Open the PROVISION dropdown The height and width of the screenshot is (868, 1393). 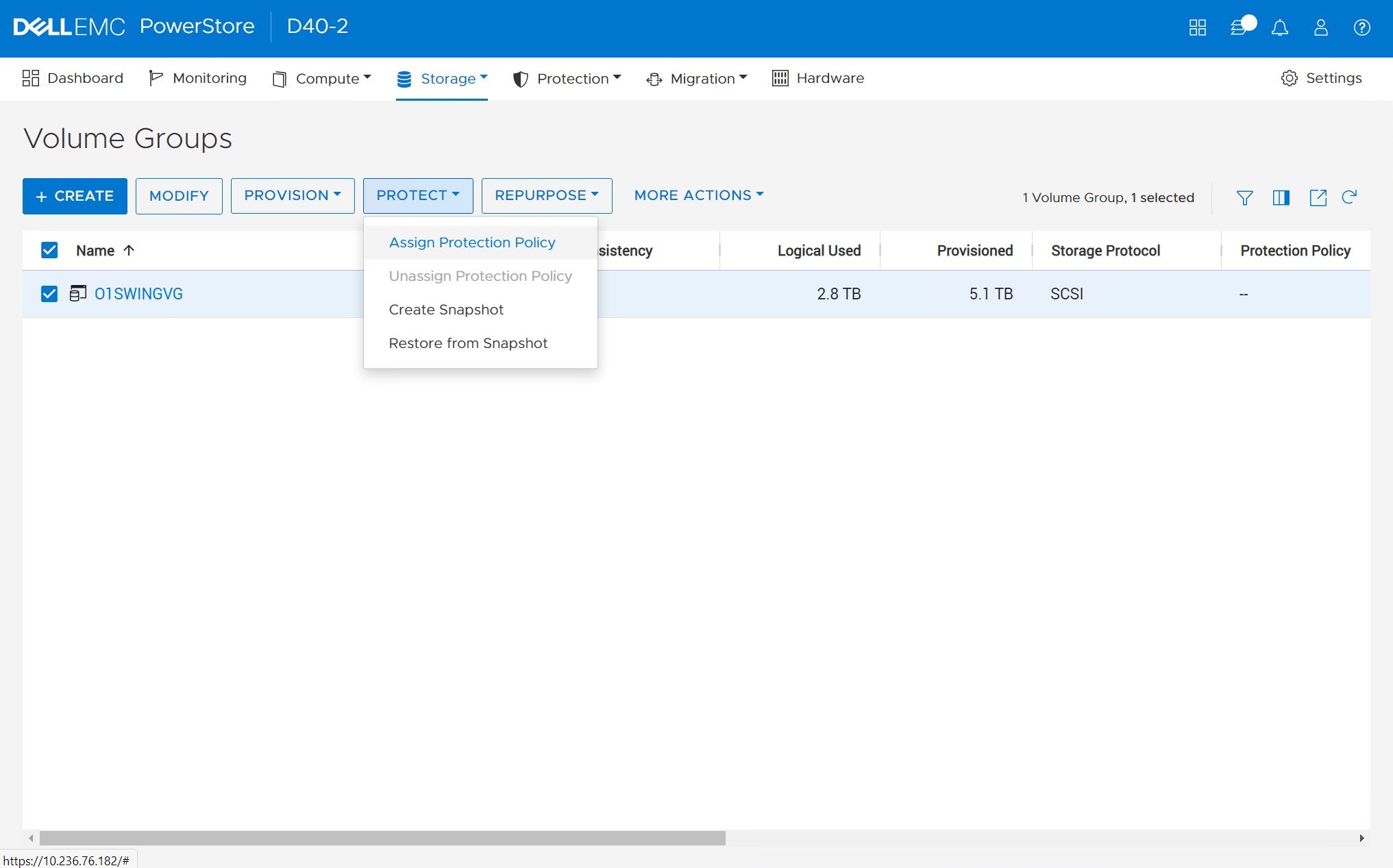(x=293, y=195)
